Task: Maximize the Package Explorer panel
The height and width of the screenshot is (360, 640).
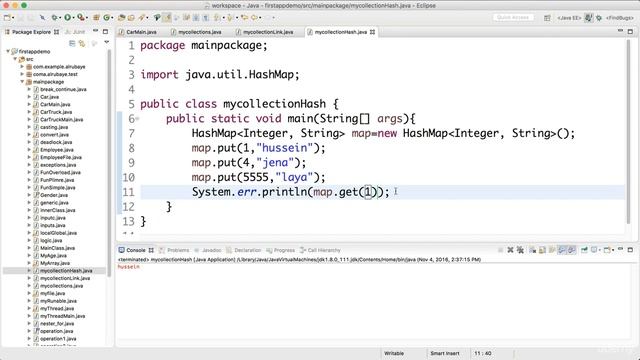Action: coord(105,31)
